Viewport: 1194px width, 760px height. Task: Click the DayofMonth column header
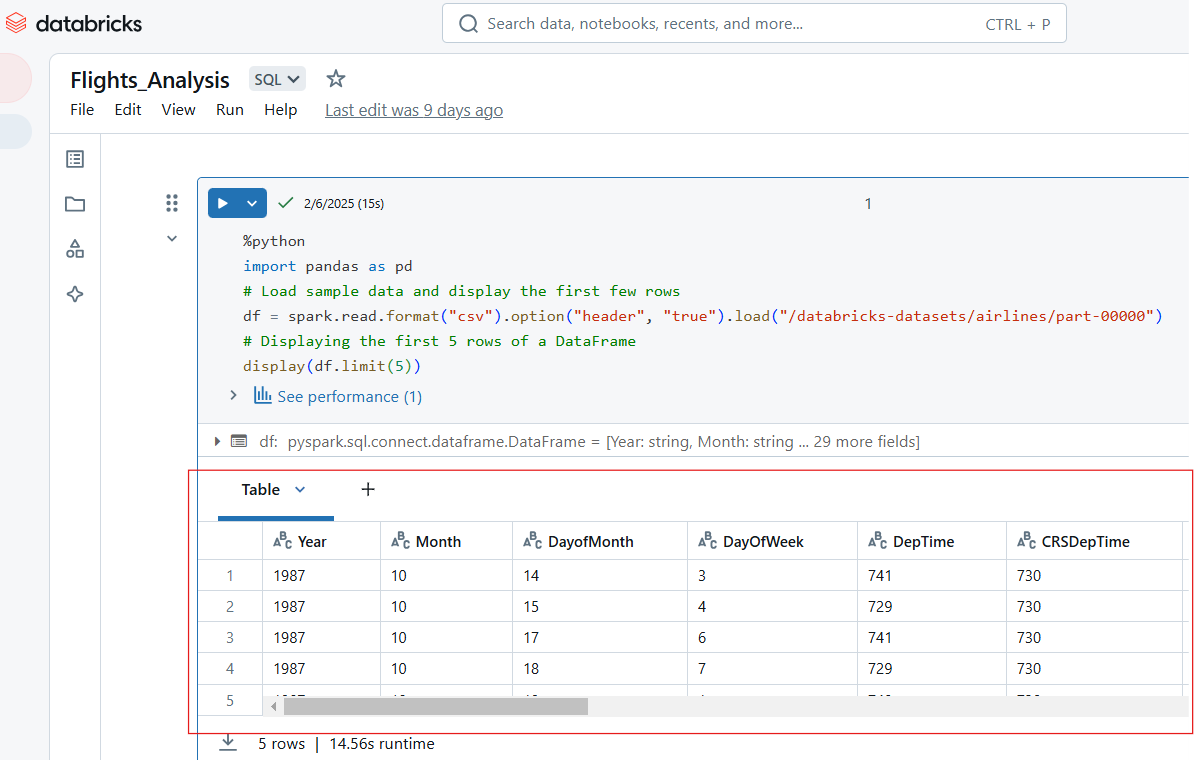(x=600, y=541)
